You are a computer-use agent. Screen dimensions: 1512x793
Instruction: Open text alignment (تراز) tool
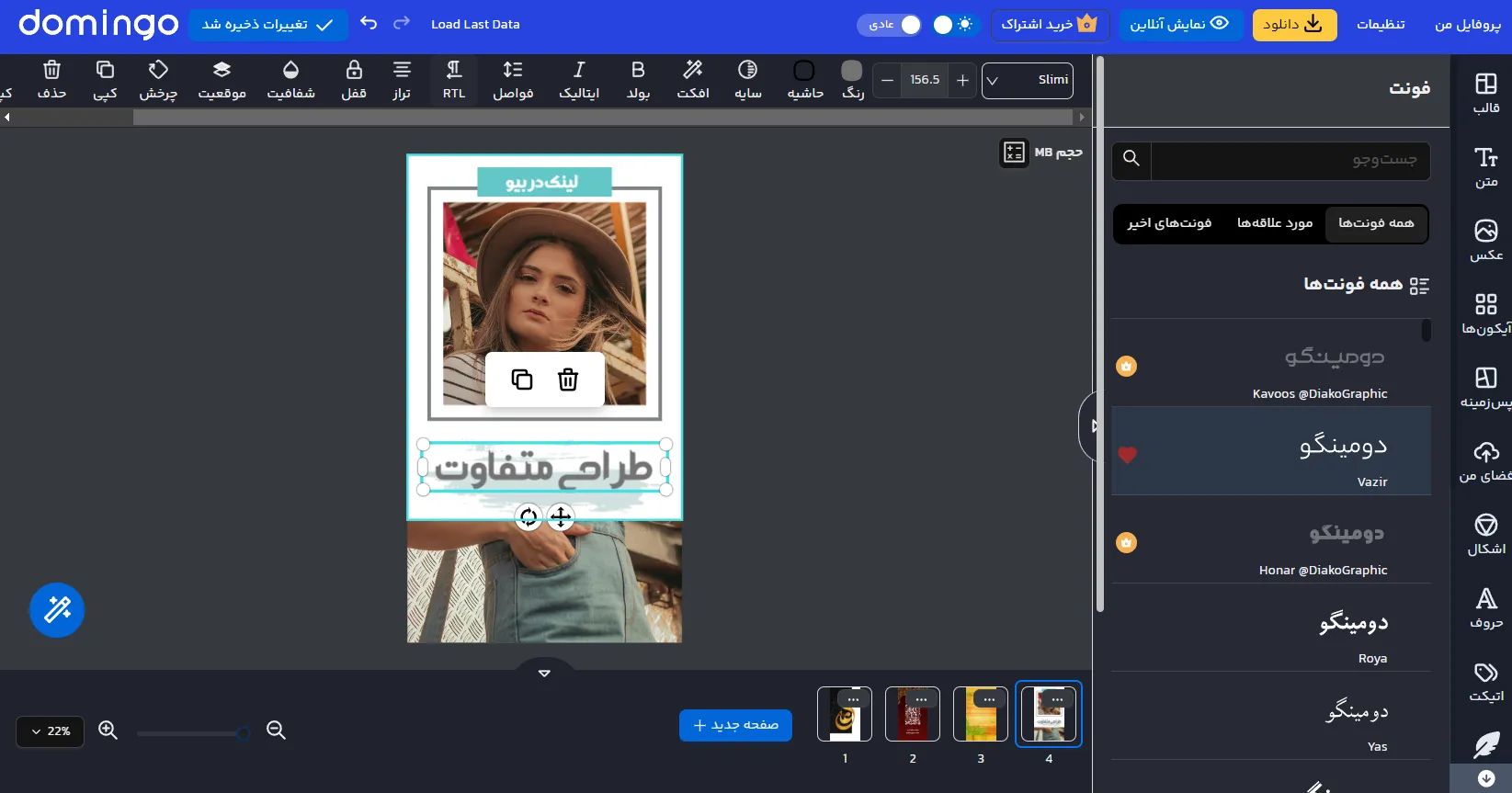pyautogui.click(x=402, y=80)
